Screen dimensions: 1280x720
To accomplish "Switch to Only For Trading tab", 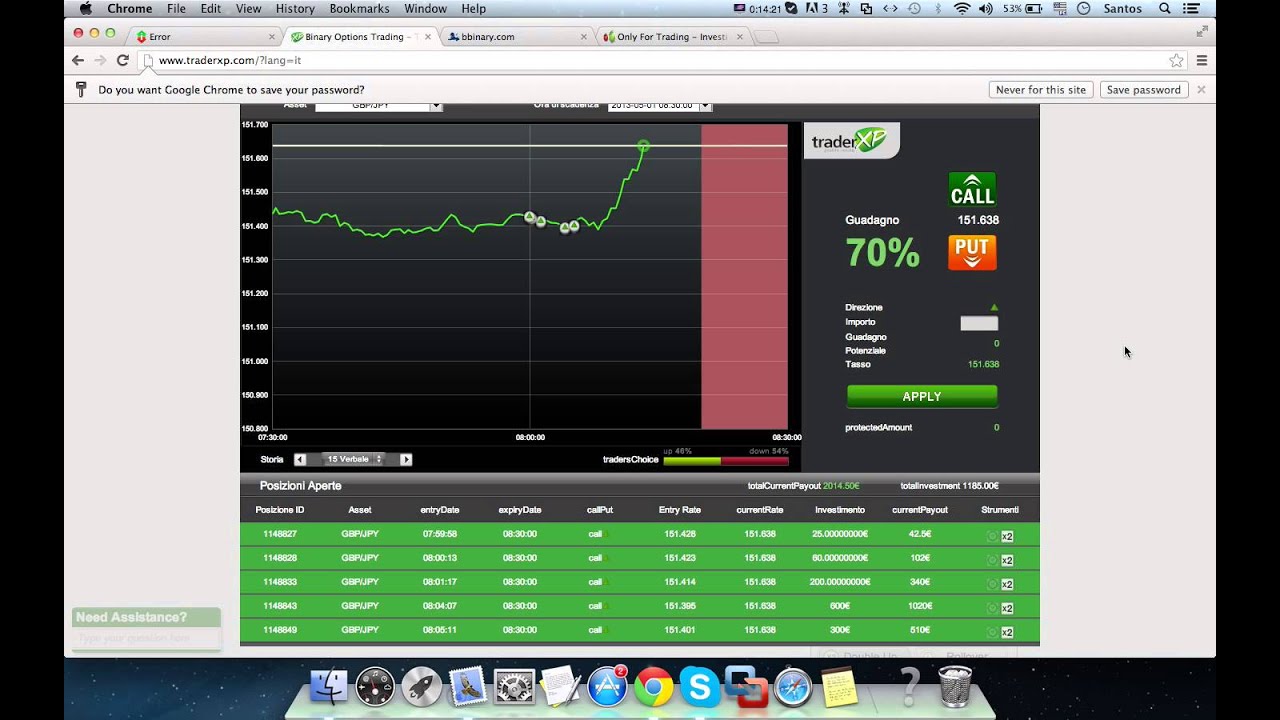I will pyautogui.click(x=672, y=37).
